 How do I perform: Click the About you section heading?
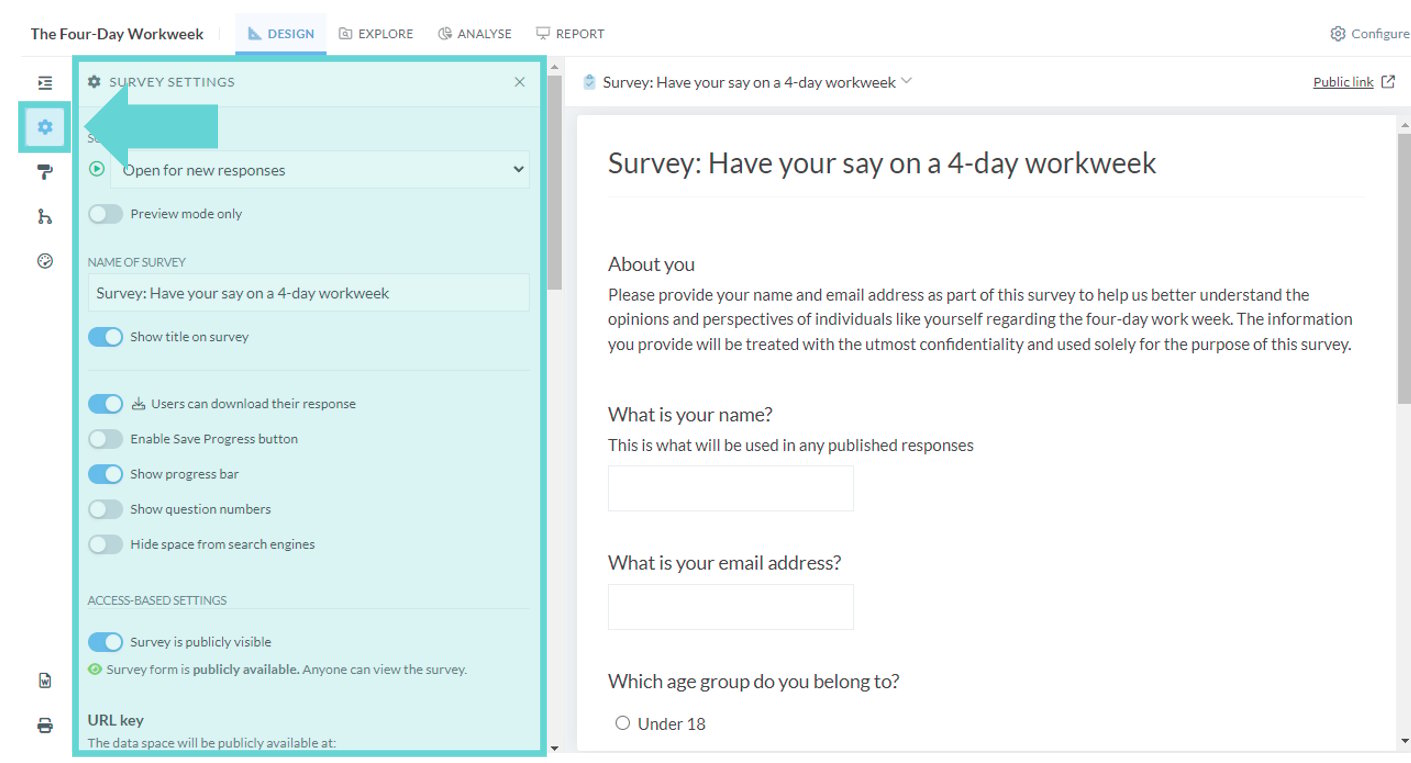pos(651,264)
